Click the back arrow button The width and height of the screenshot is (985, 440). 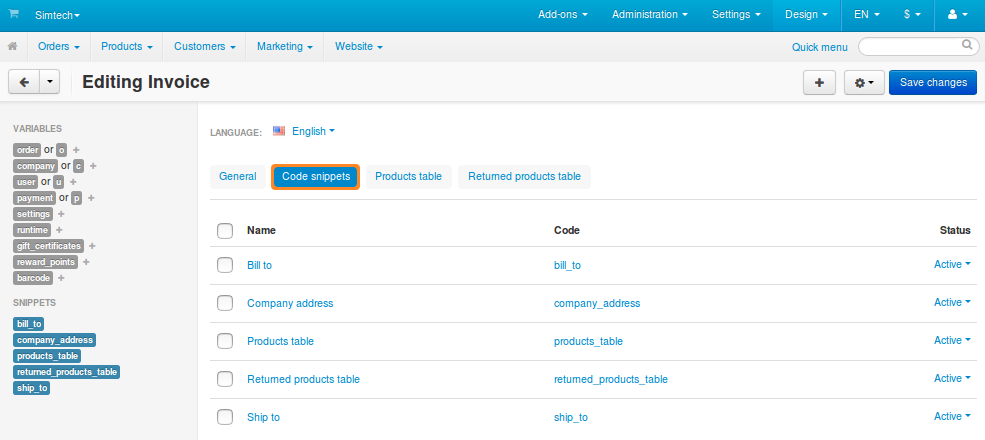[24, 82]
